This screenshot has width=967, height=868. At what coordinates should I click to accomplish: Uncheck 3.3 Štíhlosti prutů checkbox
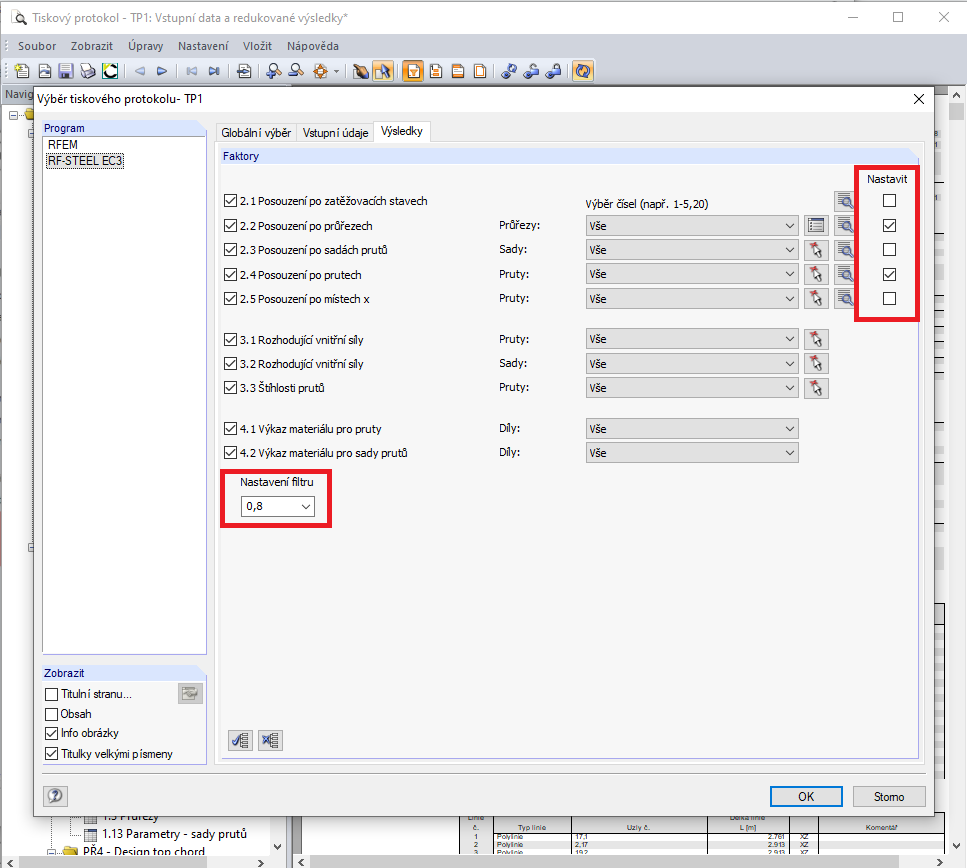231,388
